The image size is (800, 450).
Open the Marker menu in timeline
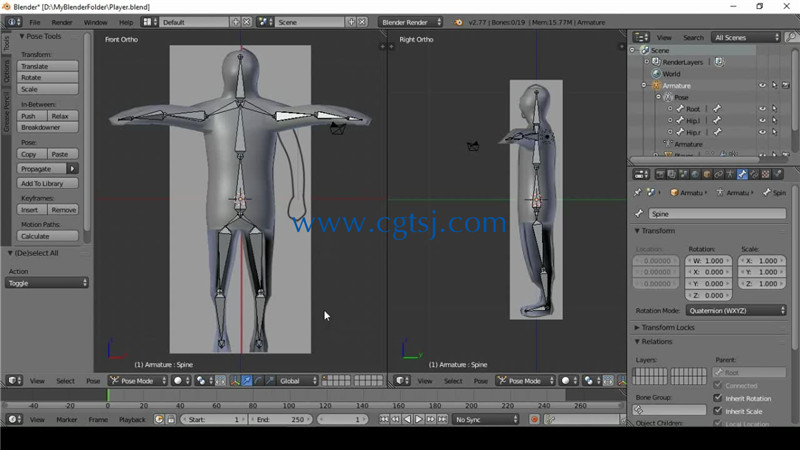coord(66,419)
